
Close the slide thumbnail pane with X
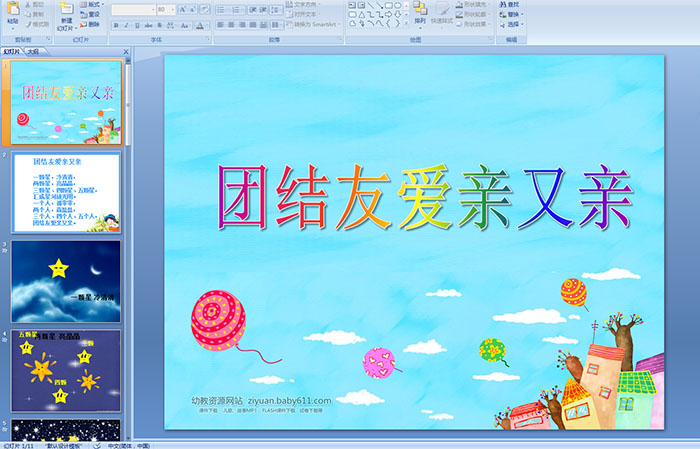(126, 52)
